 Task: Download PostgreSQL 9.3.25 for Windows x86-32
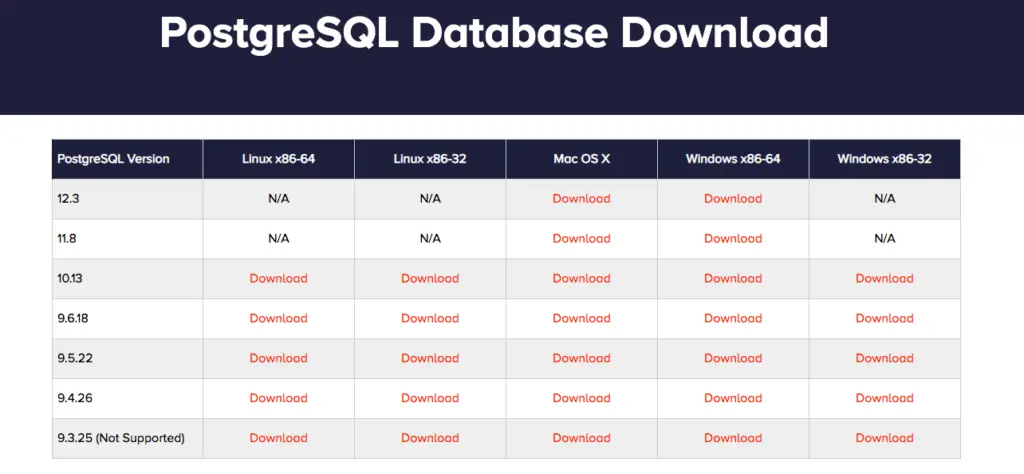click(x=884, y=437)
